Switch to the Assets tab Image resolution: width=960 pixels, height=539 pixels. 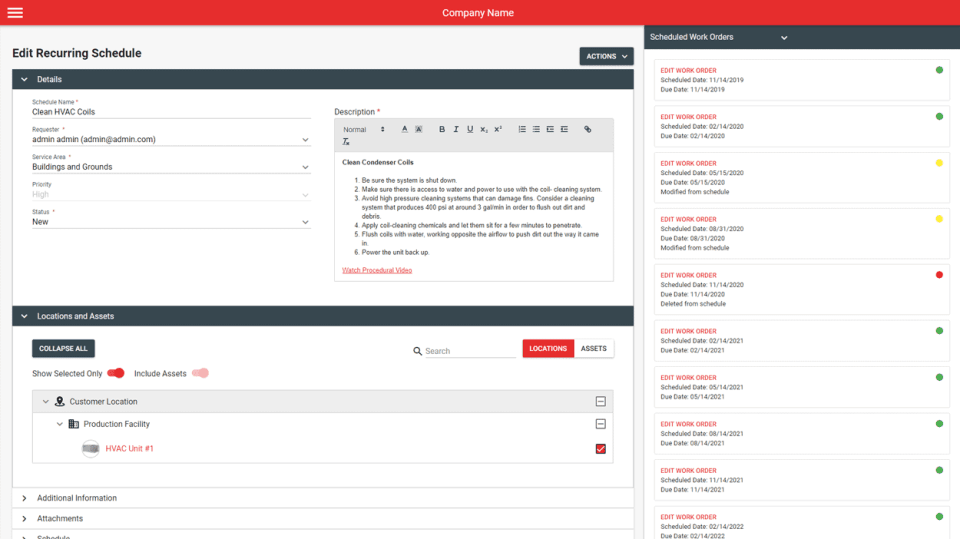(593, 349)
